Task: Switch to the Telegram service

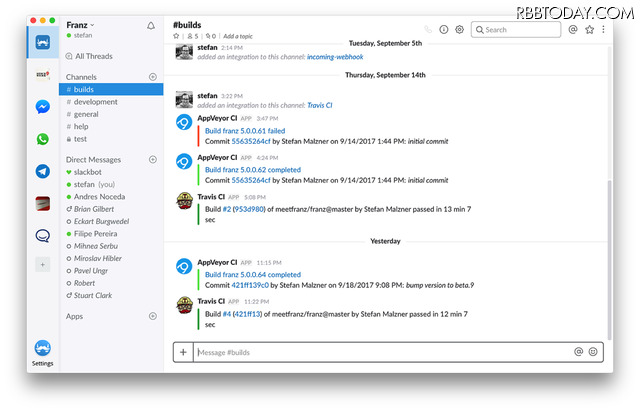Action: coord(43,171)
